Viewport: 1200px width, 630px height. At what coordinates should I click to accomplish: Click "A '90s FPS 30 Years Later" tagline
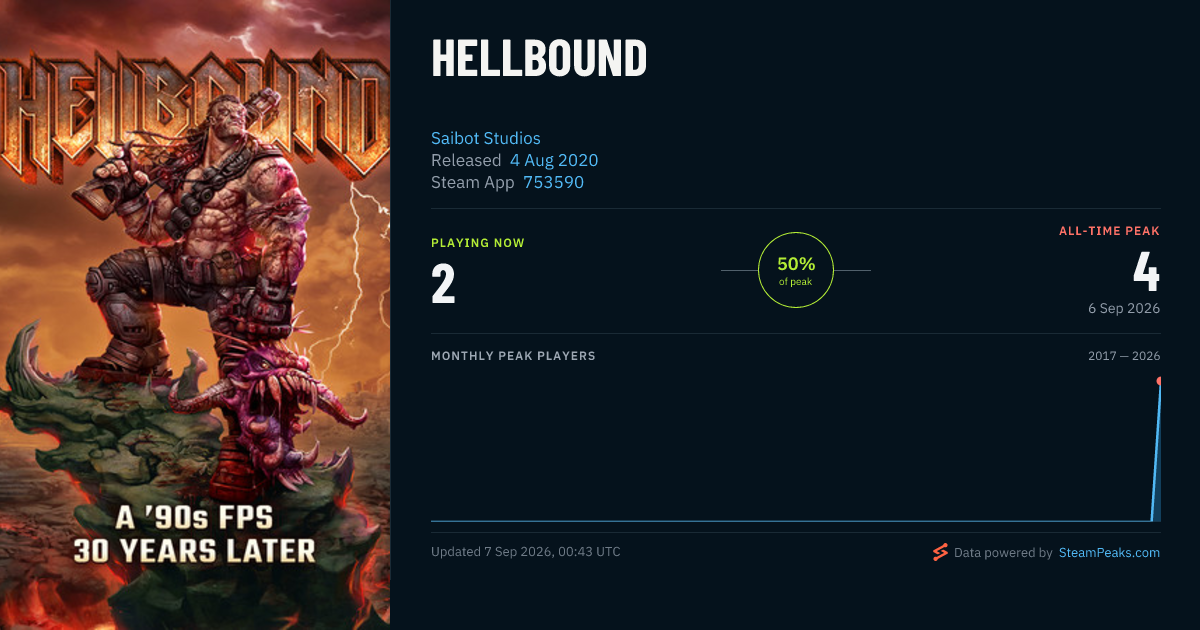coord(194,534)
